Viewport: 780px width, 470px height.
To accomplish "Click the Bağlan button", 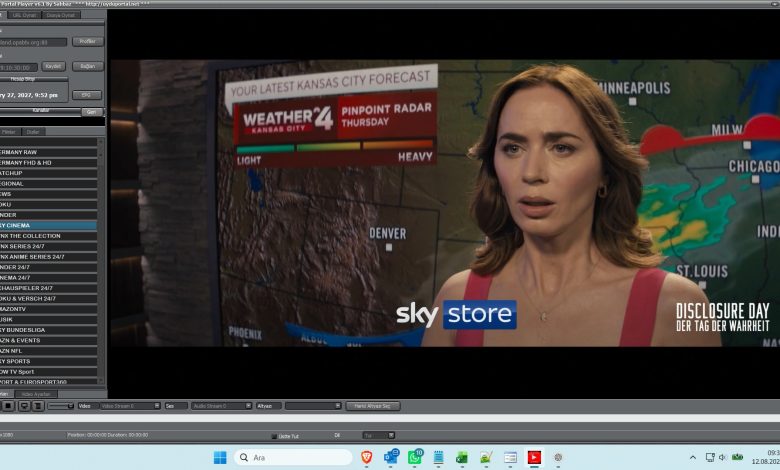I will pos(88,66).
